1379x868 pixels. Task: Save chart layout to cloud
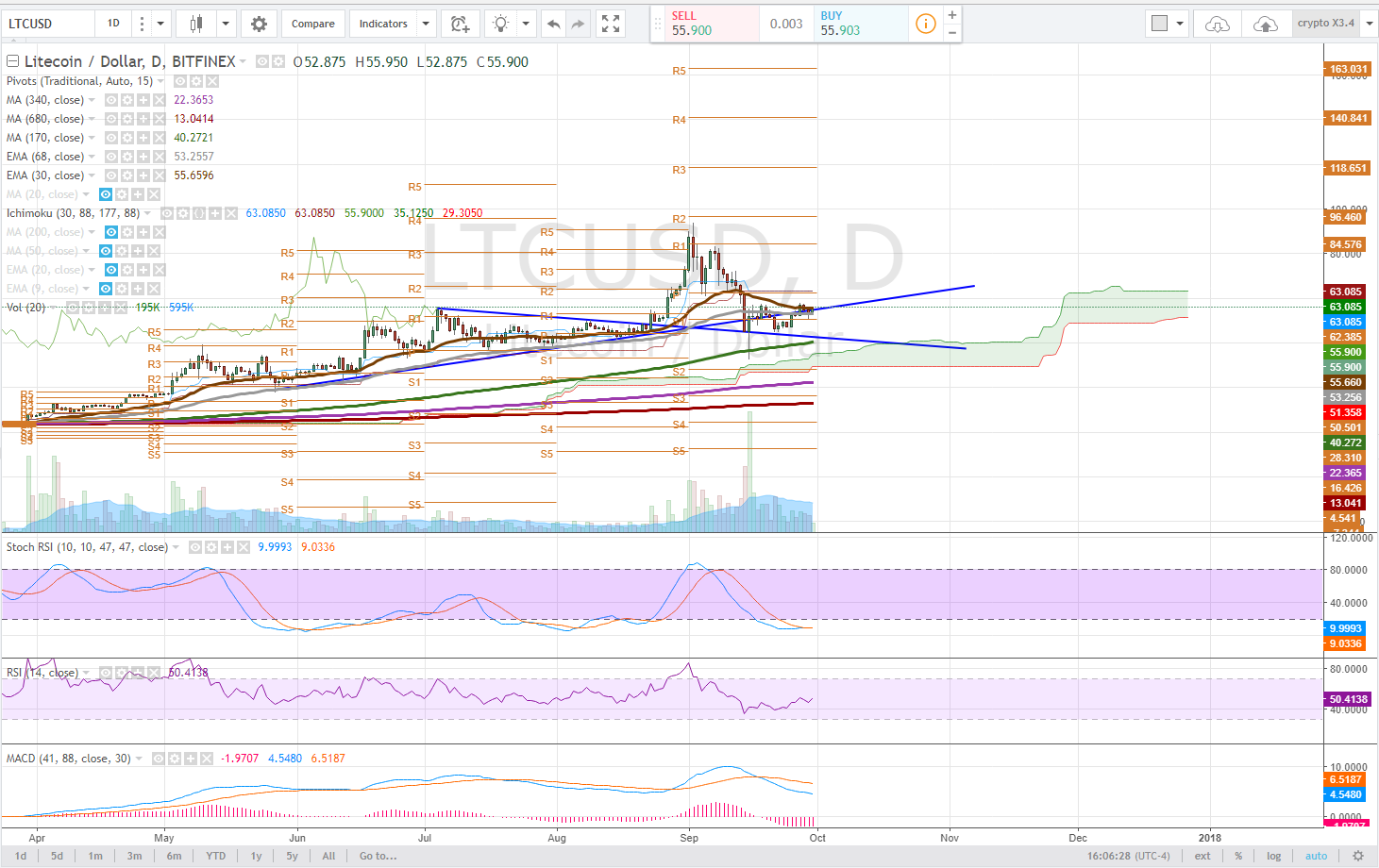point(1266,24)
